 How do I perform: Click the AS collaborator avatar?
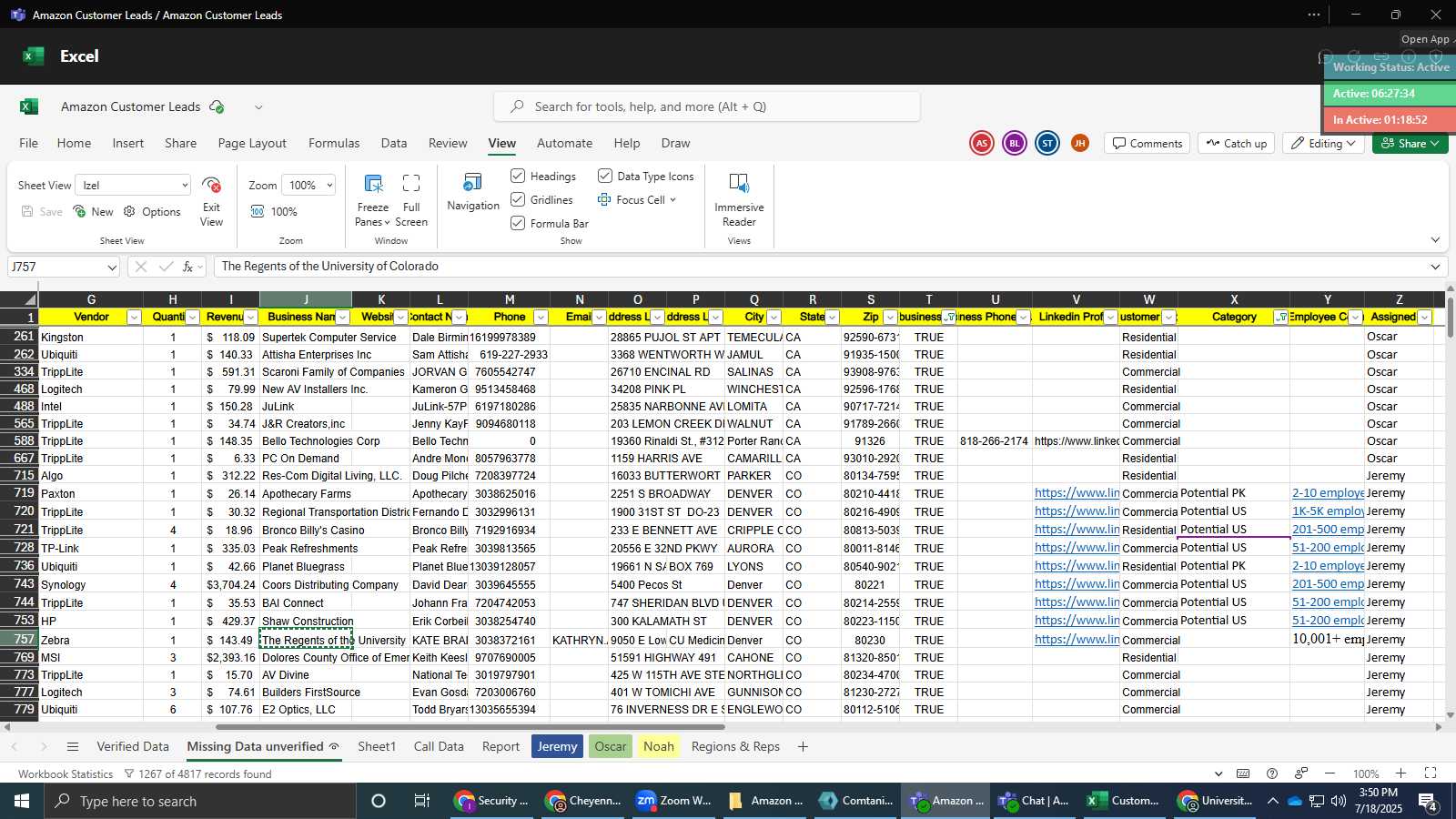981,143
